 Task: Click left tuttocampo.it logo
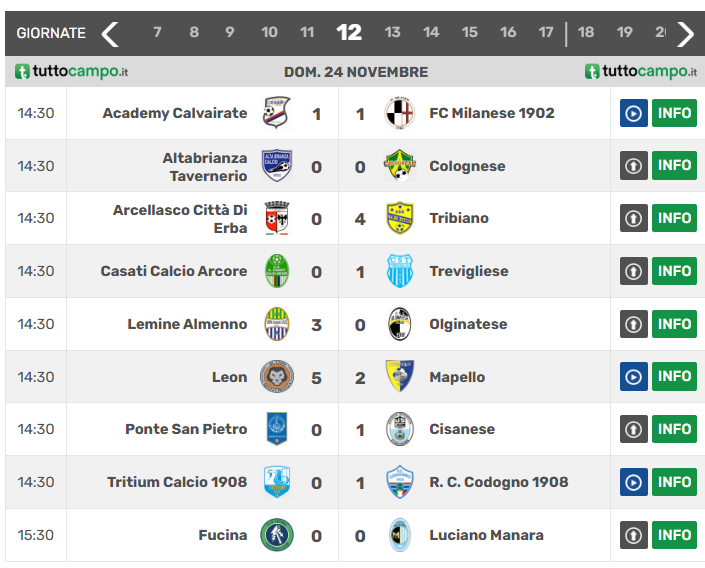pos(71,72)
